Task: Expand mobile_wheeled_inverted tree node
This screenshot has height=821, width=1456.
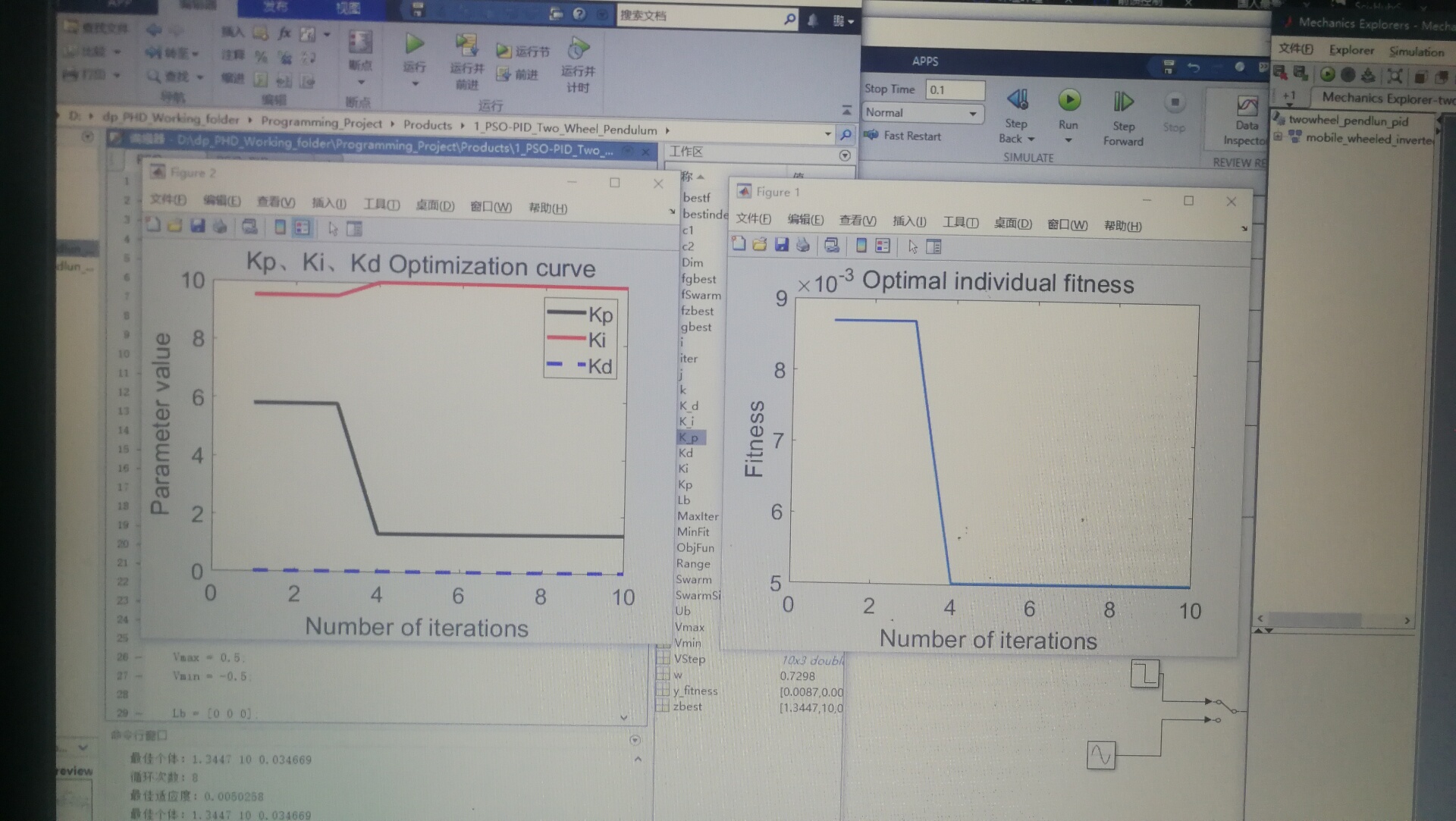Action: click(x=1279, y=137)
